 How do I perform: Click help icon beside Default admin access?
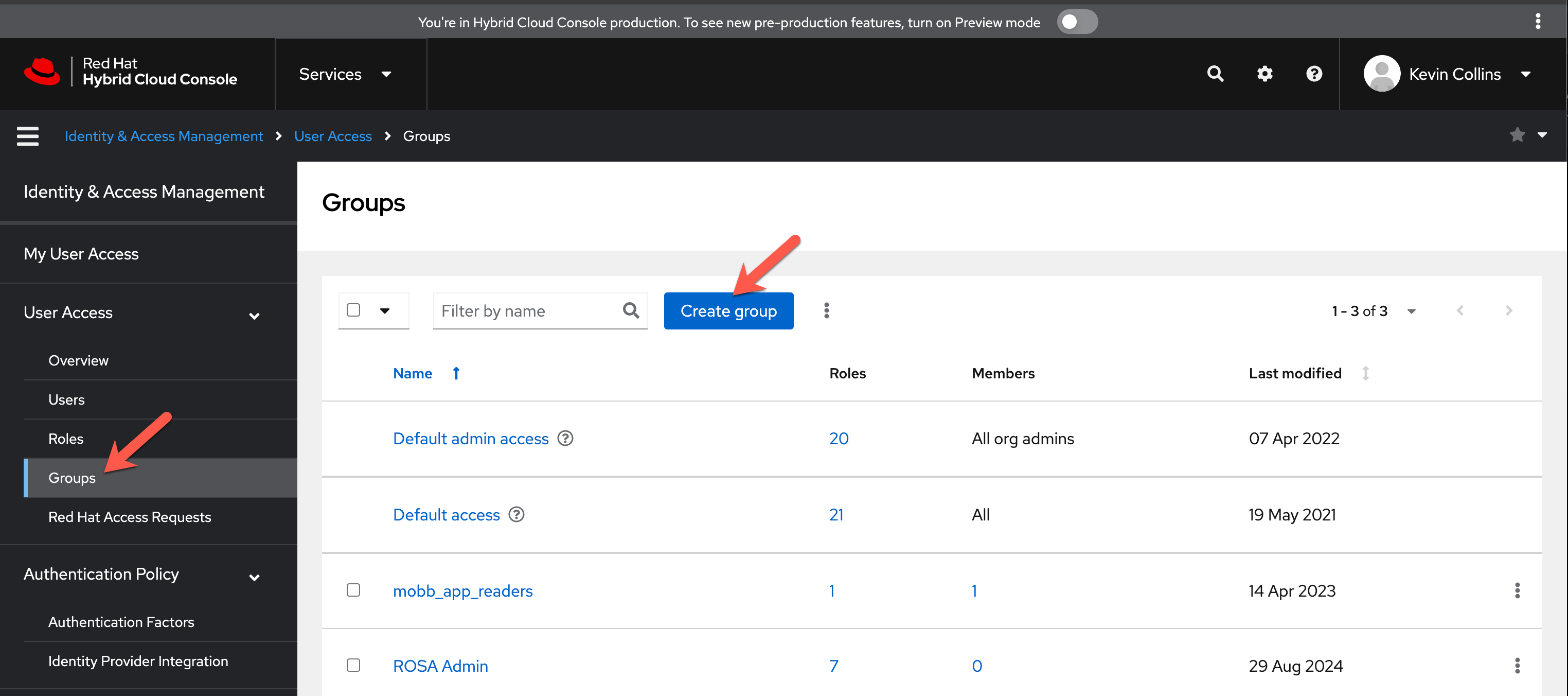[x=565, y=438]
